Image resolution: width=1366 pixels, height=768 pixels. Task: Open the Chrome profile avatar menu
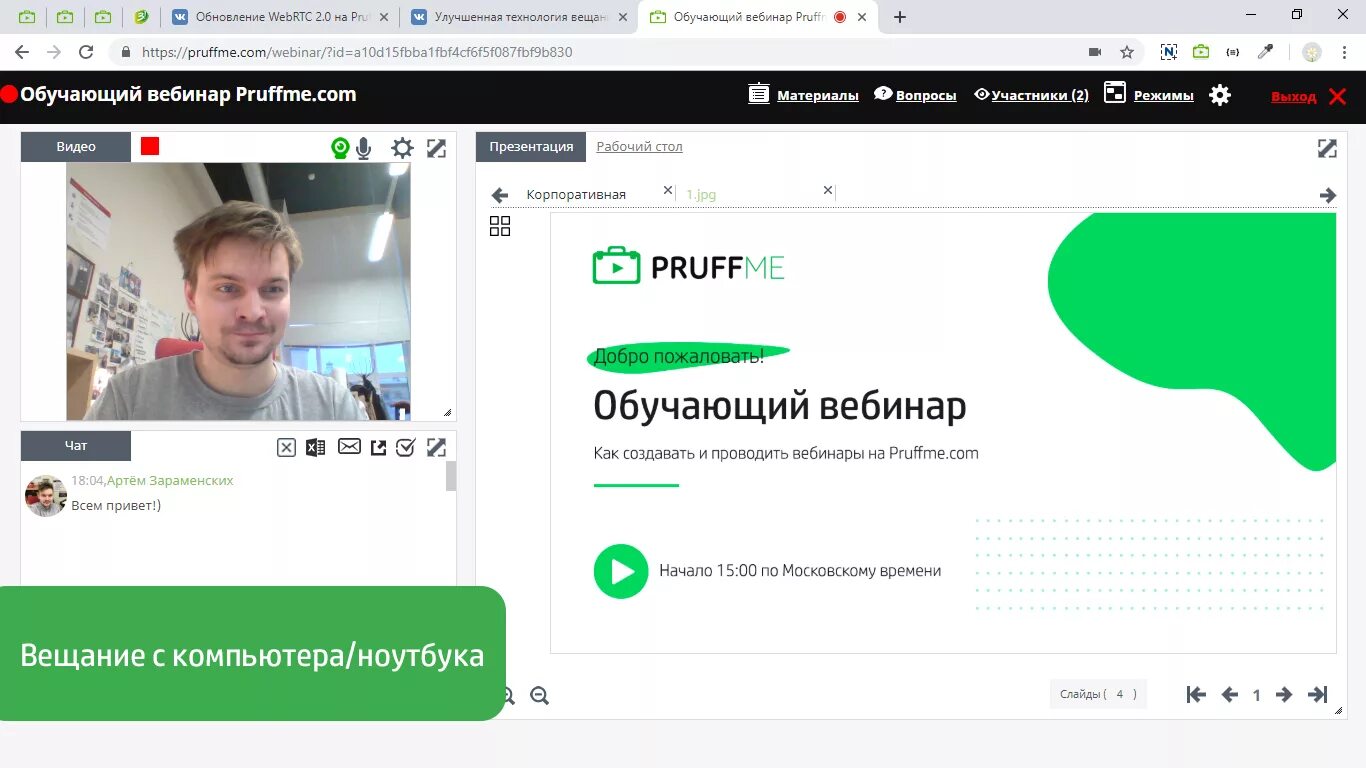pos(1312,52)
